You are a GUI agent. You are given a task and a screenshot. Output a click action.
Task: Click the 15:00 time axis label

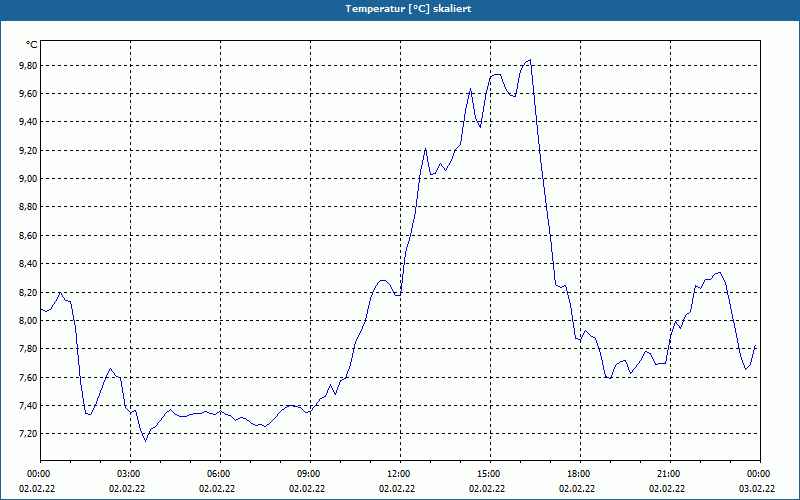pyautogui.click(x=490, y=474)
